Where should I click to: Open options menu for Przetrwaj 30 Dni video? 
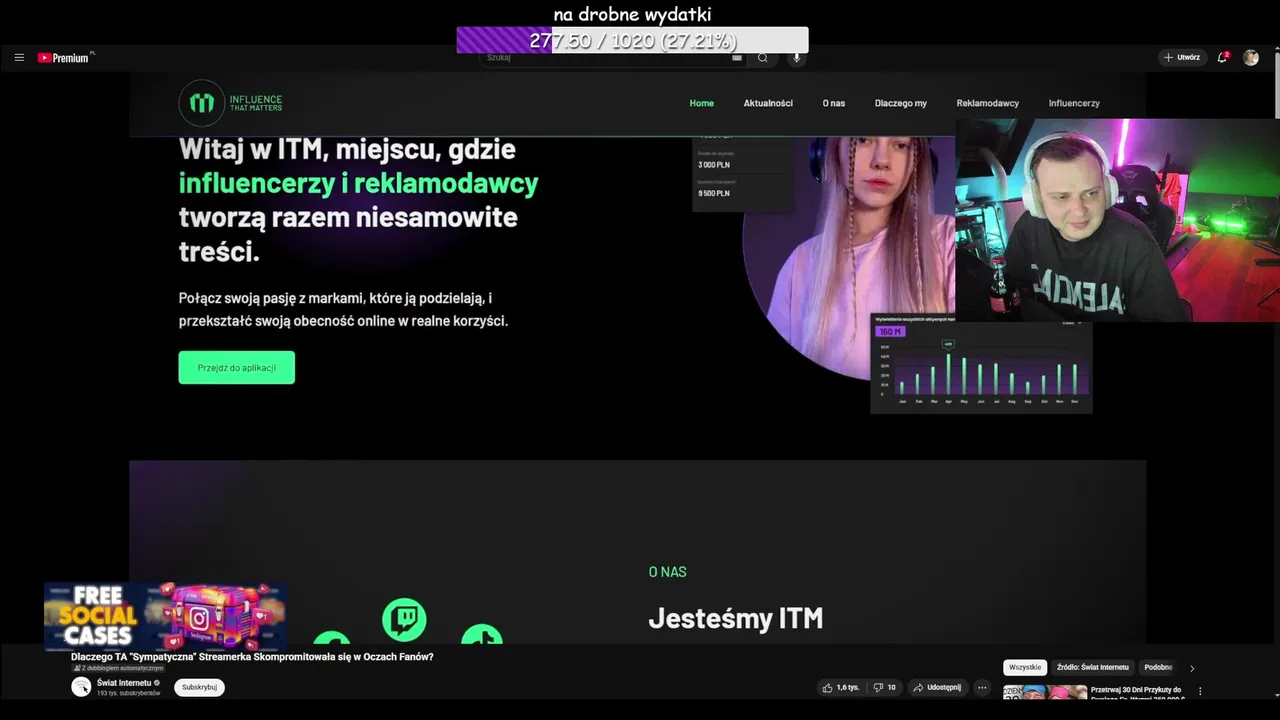(1200, 691)
